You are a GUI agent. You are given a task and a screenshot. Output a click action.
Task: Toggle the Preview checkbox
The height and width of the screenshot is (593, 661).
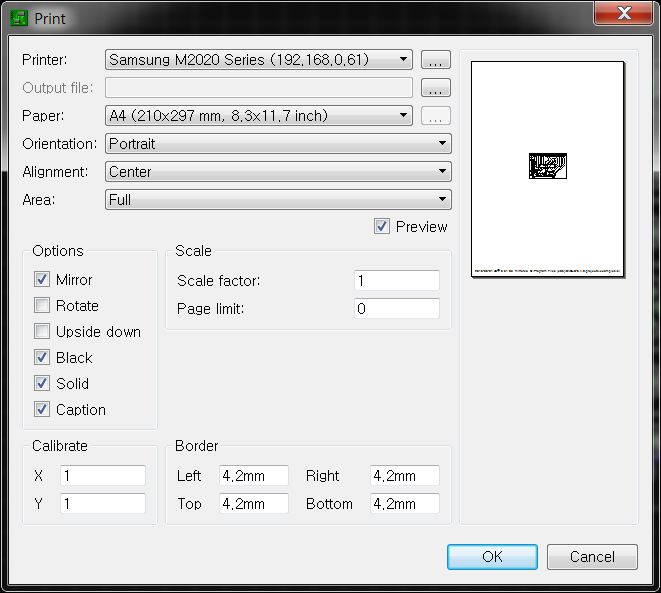coord(382,226)
